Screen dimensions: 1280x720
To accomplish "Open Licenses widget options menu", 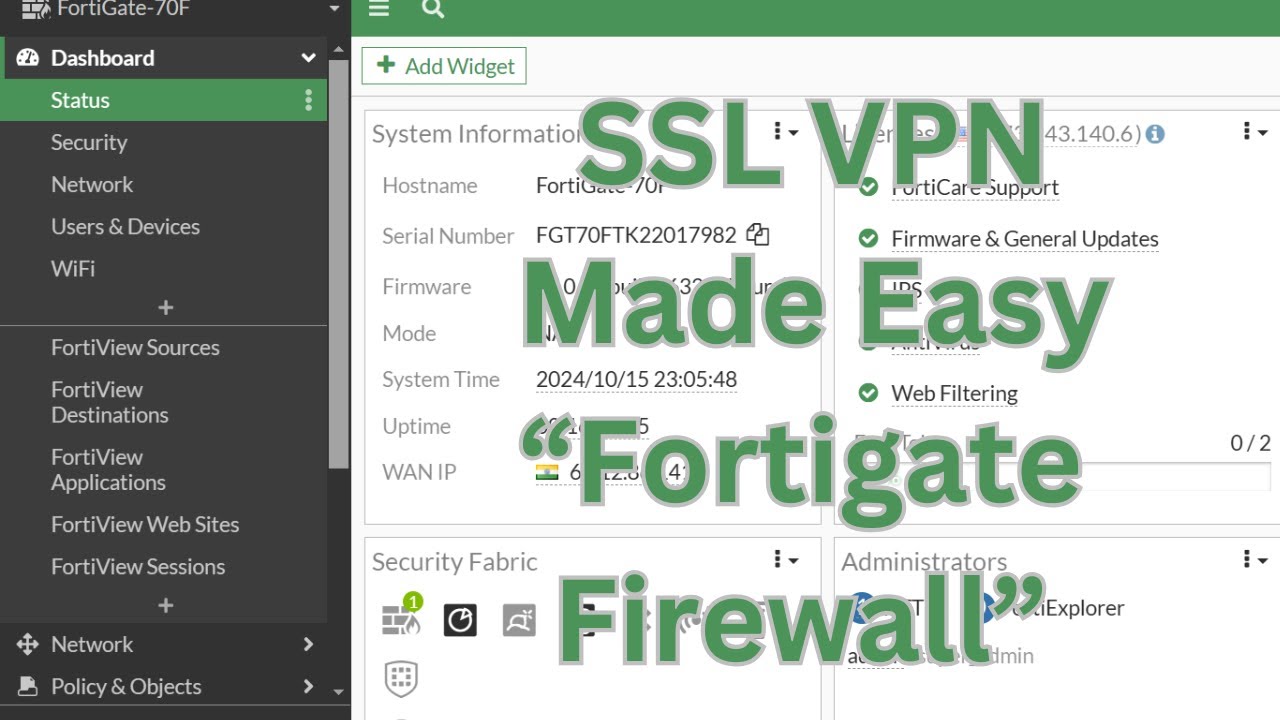I will pyautogui.click(x=1255, y=131).
